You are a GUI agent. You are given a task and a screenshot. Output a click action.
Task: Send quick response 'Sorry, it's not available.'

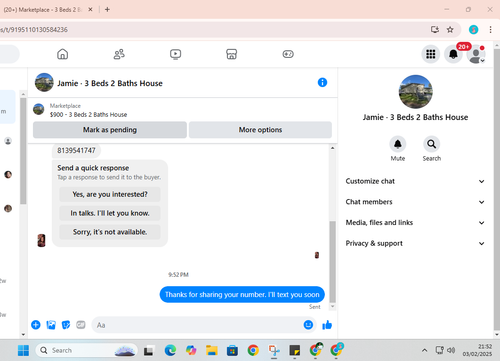[x=110, y=232]
